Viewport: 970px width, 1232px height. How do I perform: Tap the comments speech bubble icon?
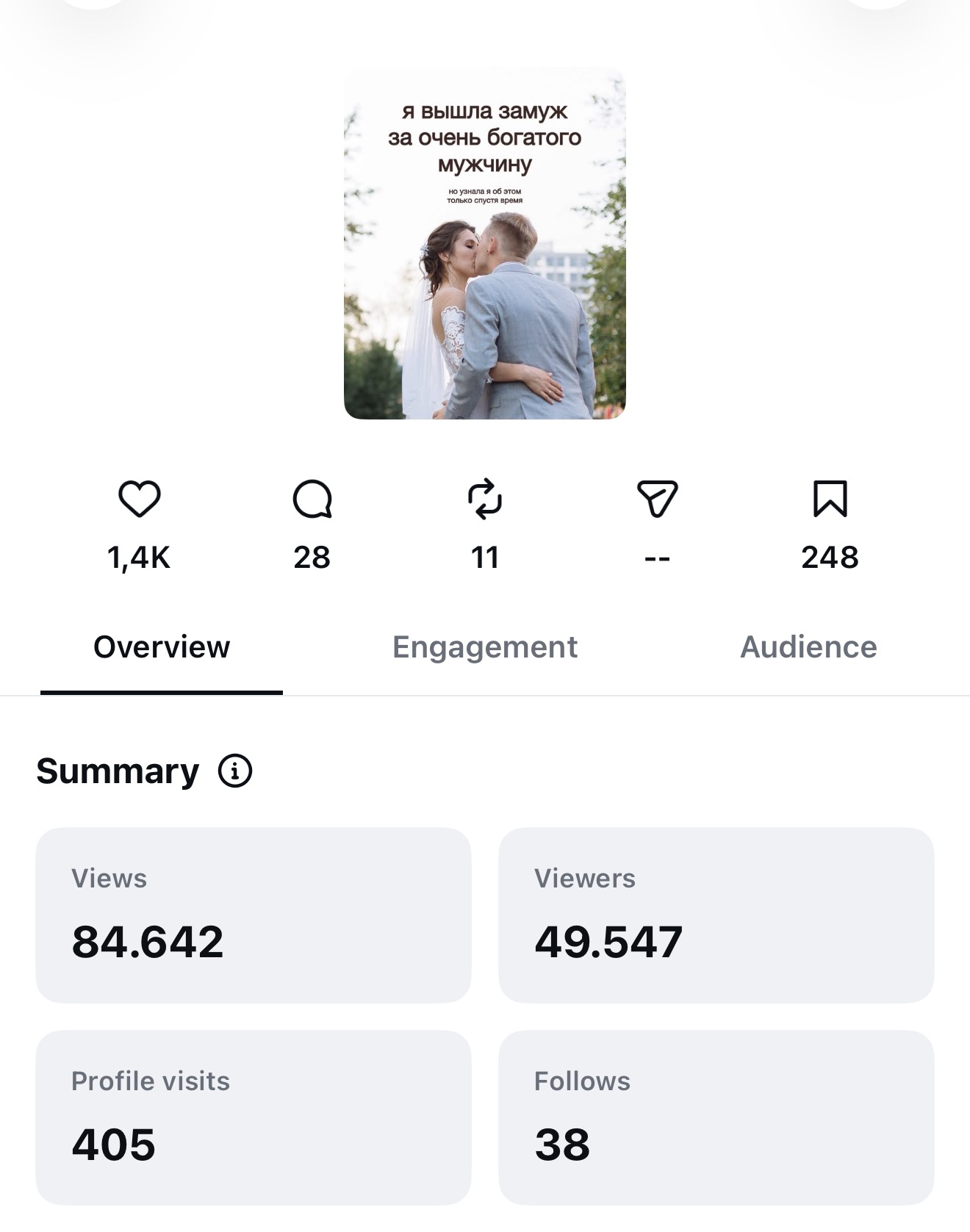pos(312,500)
